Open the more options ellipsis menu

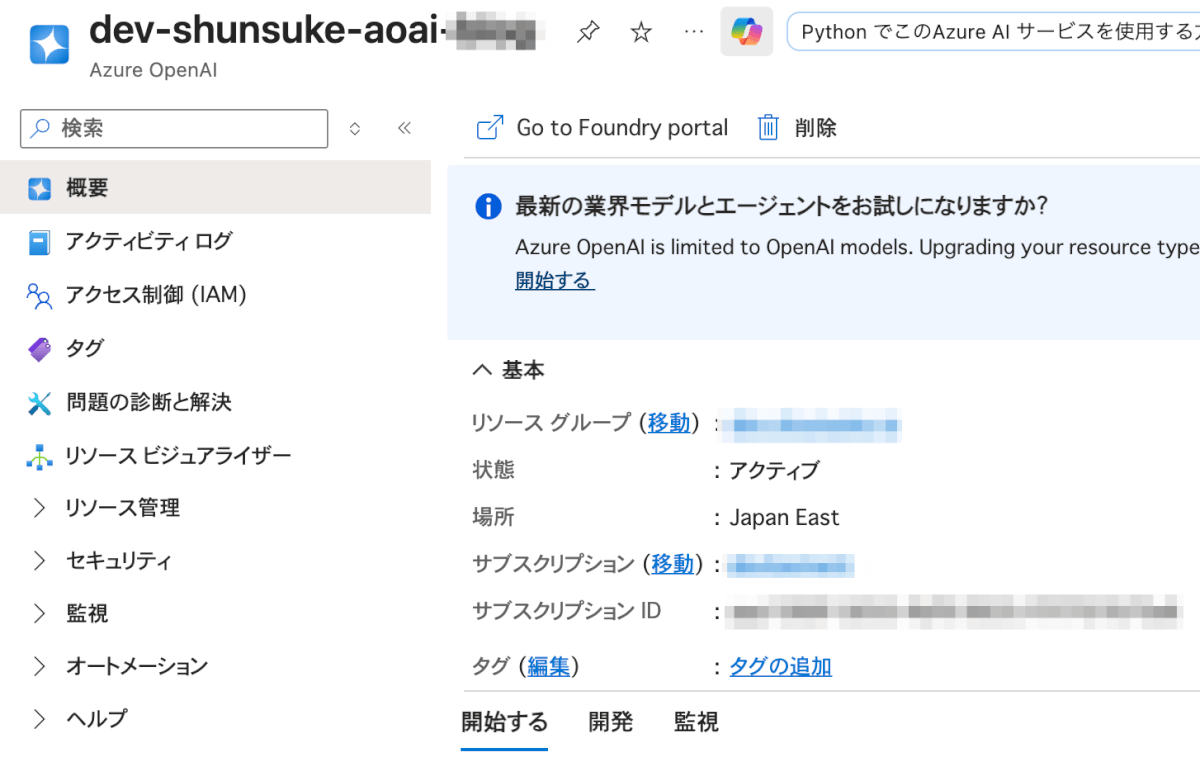[x=693, y=32]
